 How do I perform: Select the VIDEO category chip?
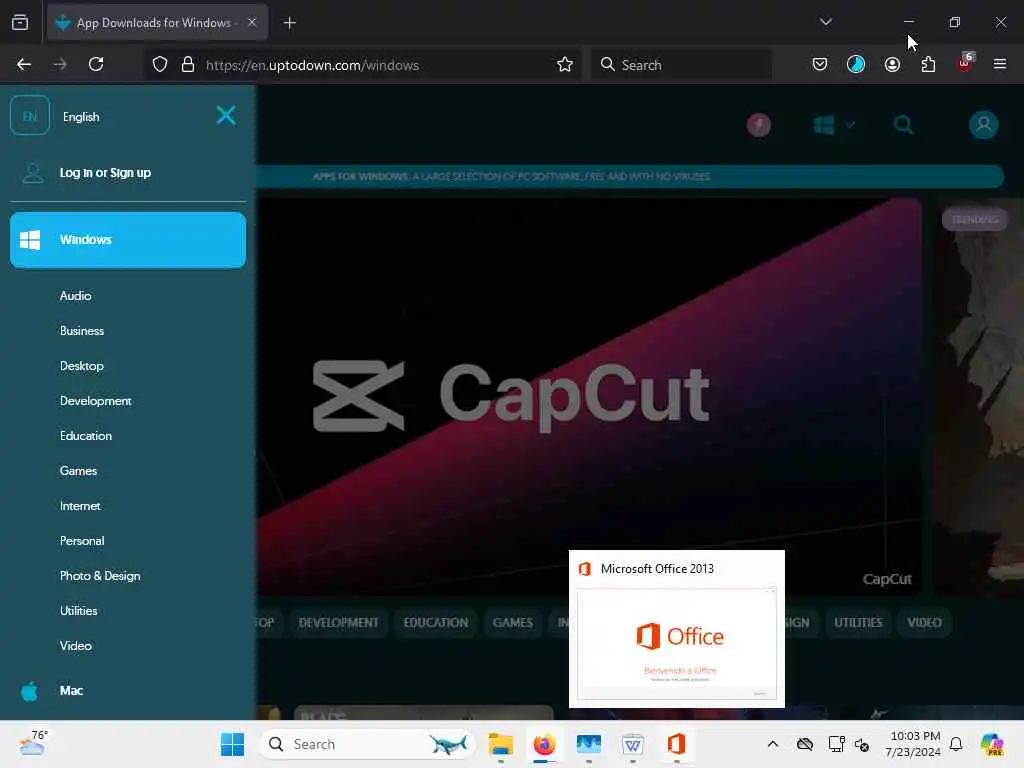pyautogui.click(x=924, y=622)
